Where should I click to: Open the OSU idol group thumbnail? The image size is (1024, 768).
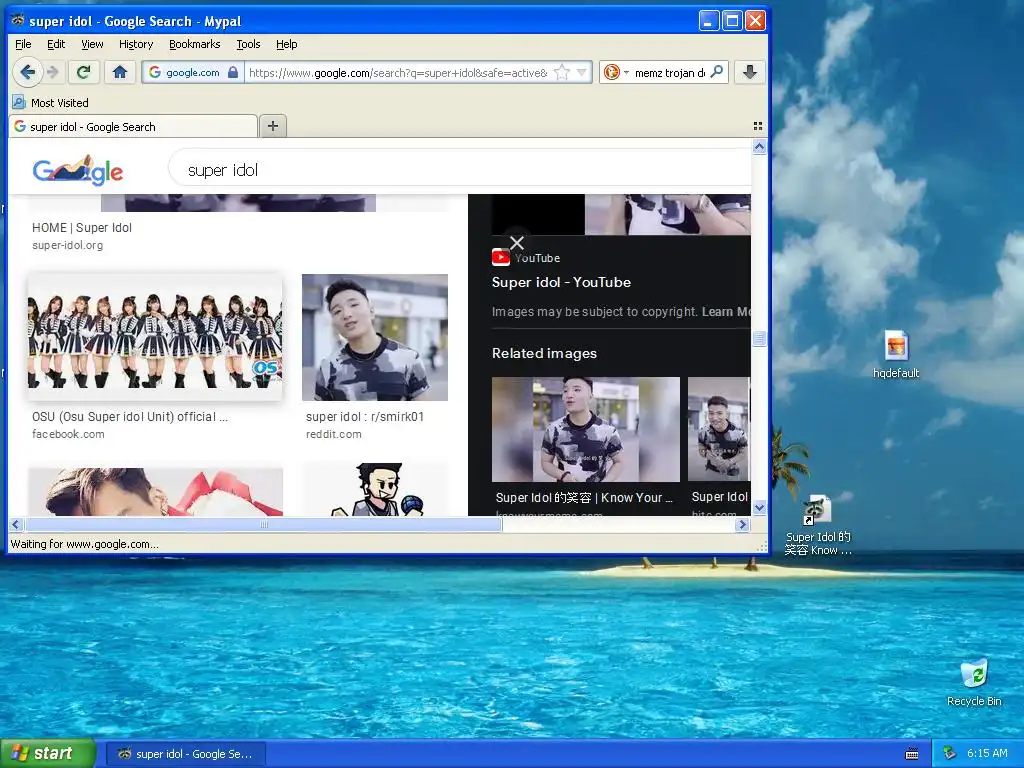(x=155, y=337)
